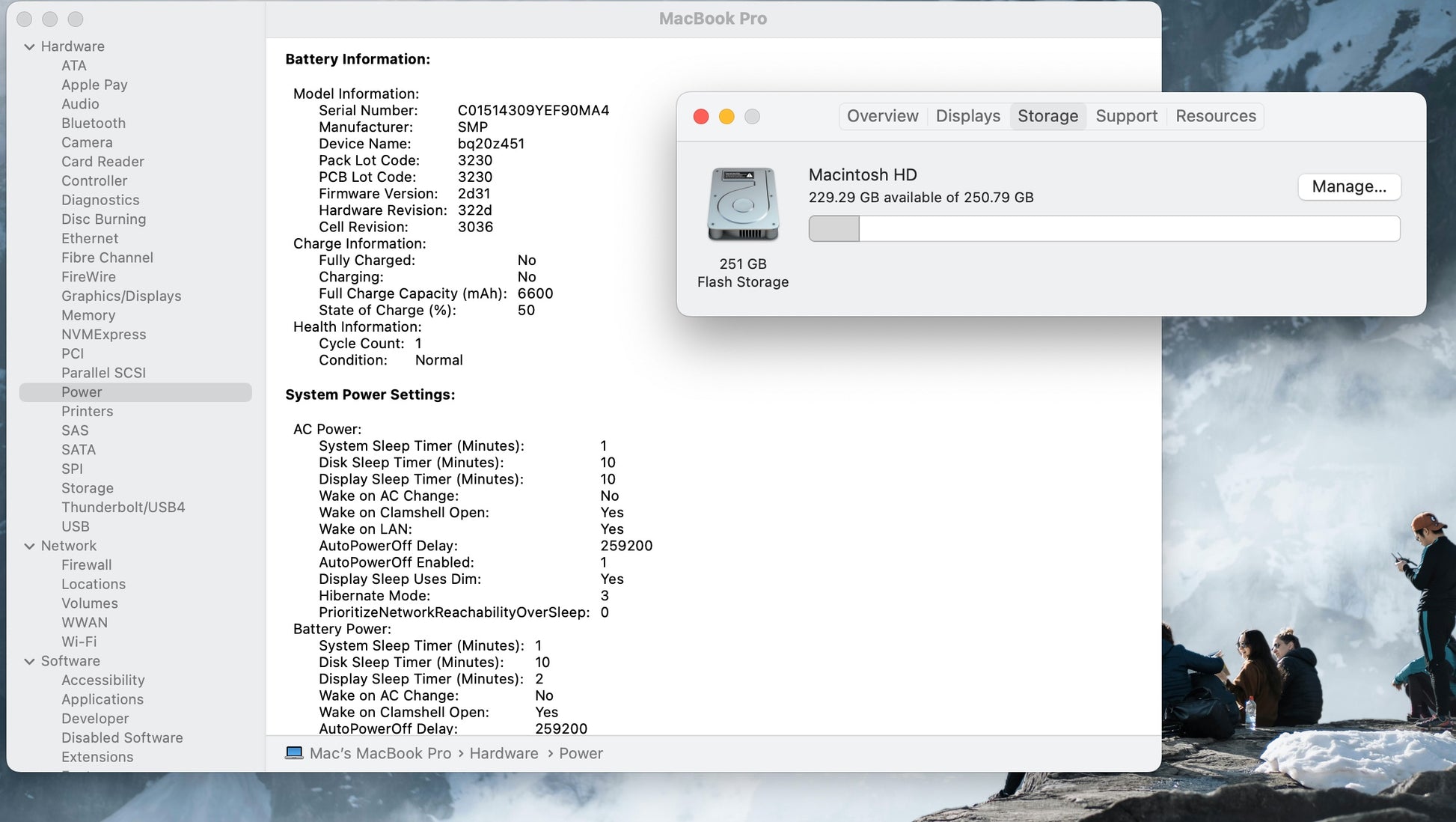The width and height of the screenshot is (1456, 822).
Task: Click the Macintosh HD drive icon
Action: pos(743,204)
